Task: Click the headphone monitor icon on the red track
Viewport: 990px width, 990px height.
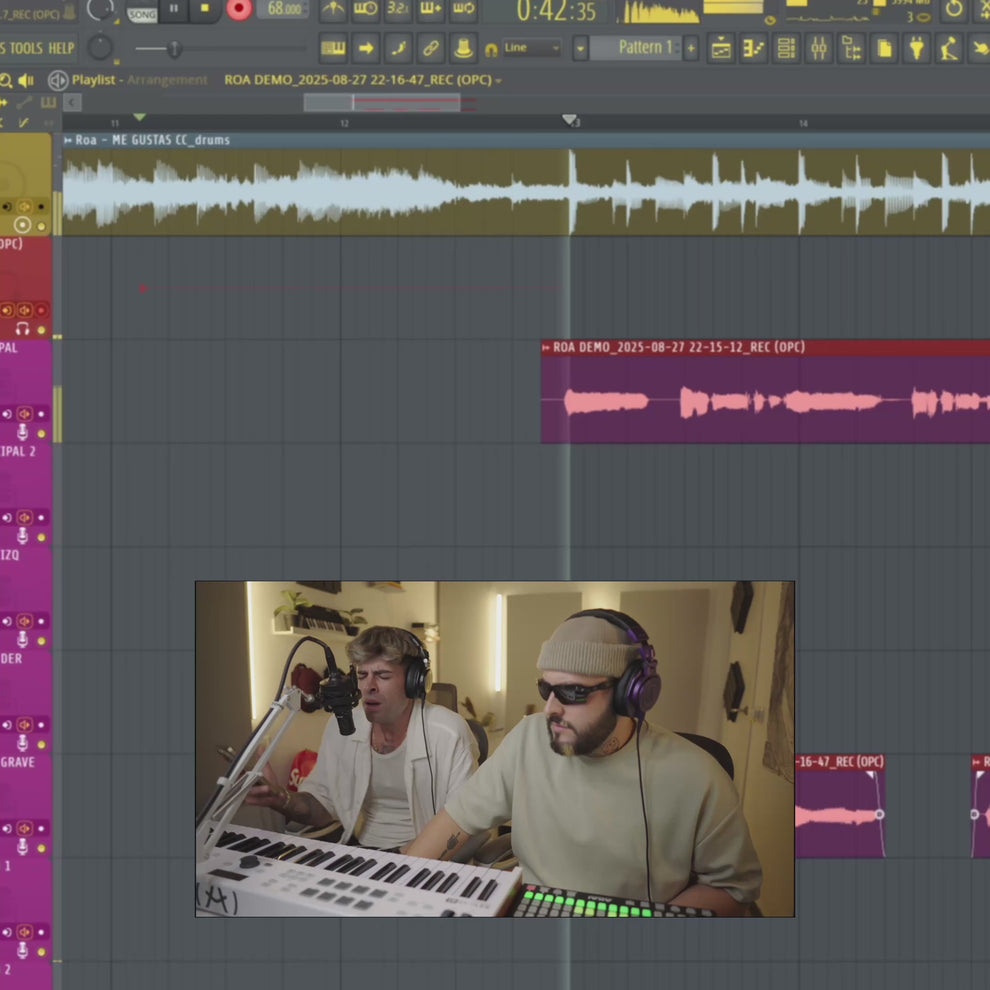Action: tap(22, 327)
